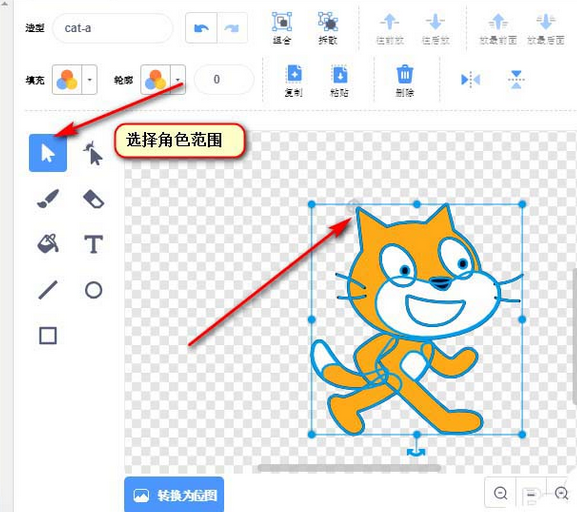Select the Brush tool

[48, 199]
